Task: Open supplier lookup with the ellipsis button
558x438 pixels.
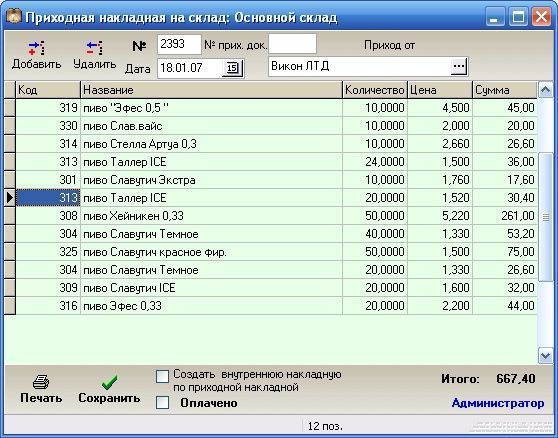Action: pos(458,66)
